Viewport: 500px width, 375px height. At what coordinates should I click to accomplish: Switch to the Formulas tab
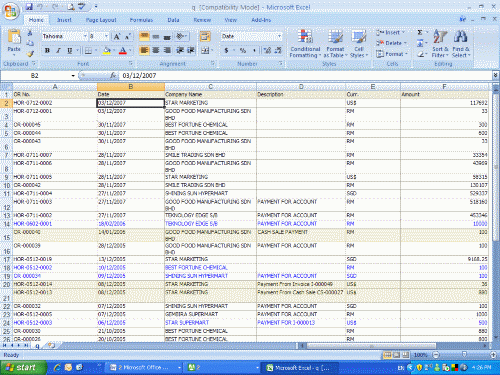pyautogui.click(x=141, y=20)
